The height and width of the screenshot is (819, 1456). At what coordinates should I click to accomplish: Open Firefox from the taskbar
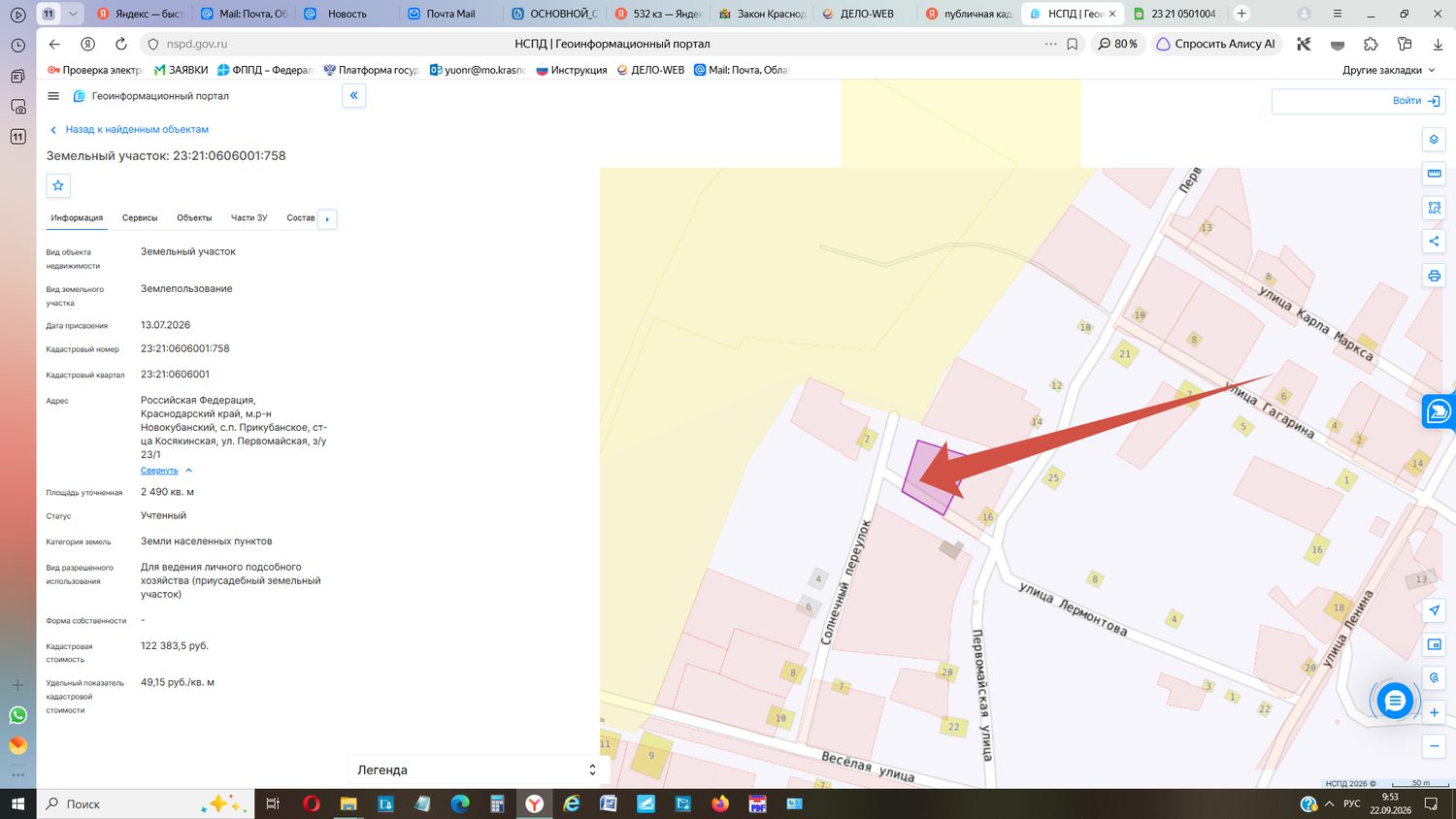point(720,803)
